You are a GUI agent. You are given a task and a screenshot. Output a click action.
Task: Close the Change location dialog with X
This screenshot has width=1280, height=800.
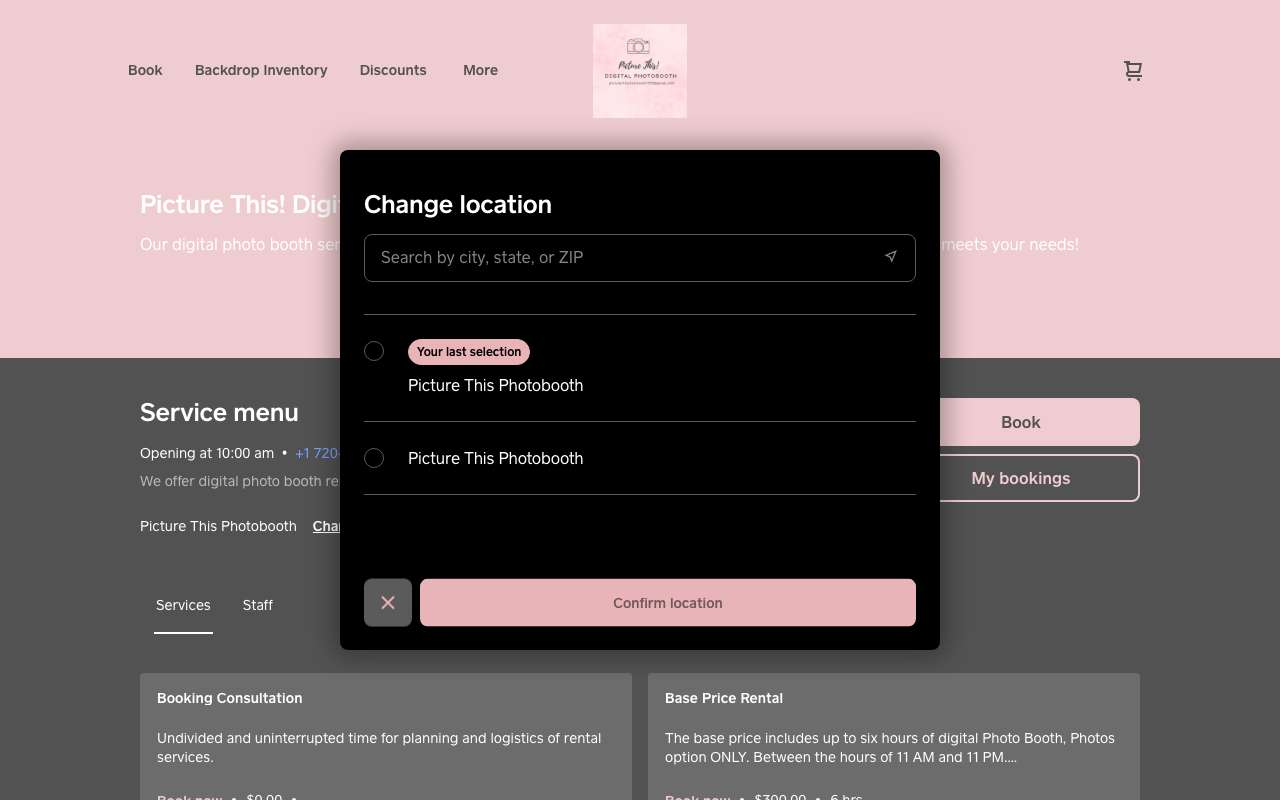coord(388,603)
